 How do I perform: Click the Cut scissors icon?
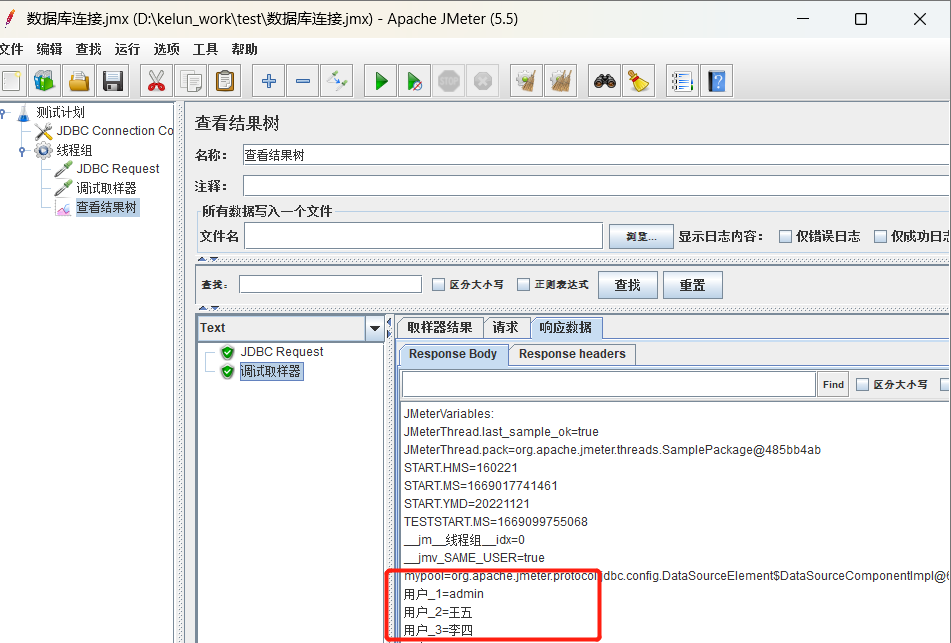click(156, 81)
